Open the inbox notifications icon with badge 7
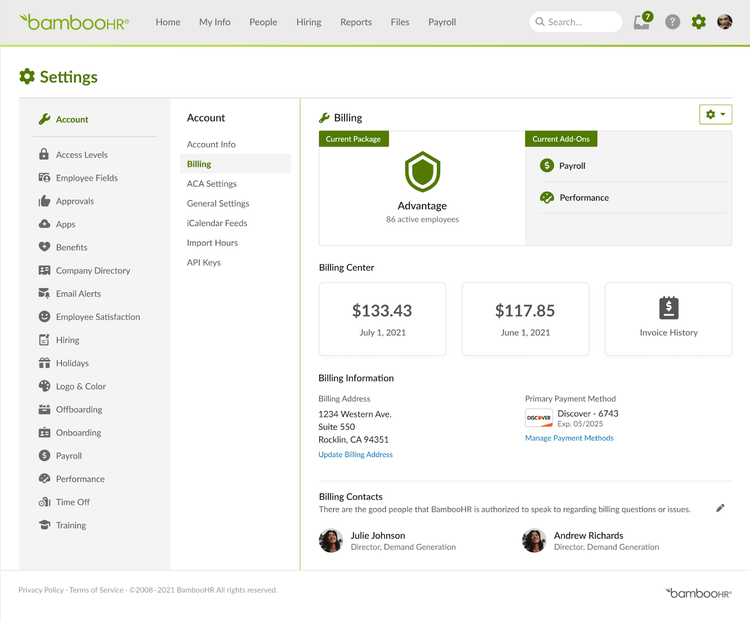The width and height of the screenshot is (750, 621). (642, 21)
